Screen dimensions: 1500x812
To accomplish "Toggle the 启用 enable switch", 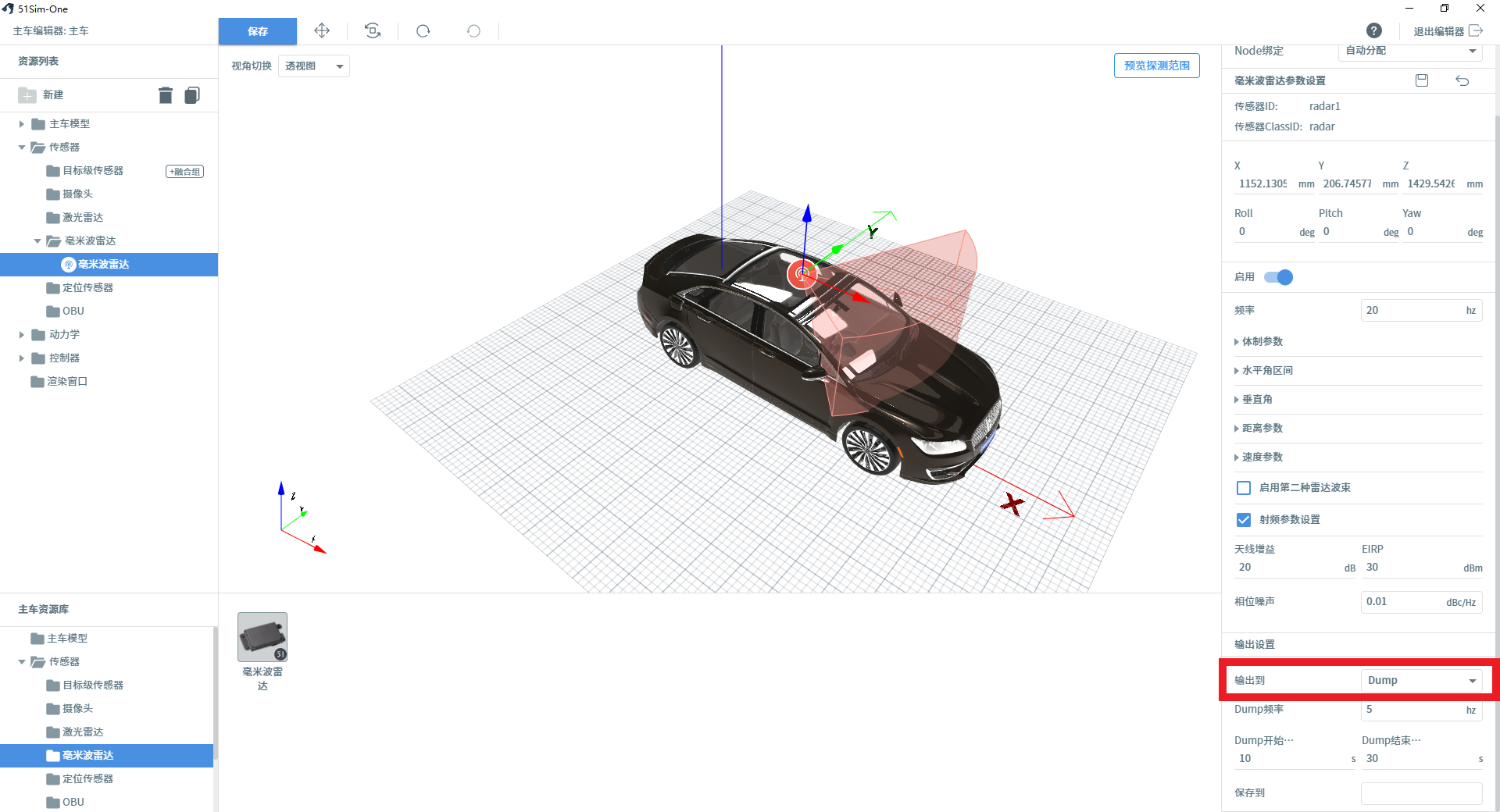I will pyautogui.click(x=1279, y=277).
